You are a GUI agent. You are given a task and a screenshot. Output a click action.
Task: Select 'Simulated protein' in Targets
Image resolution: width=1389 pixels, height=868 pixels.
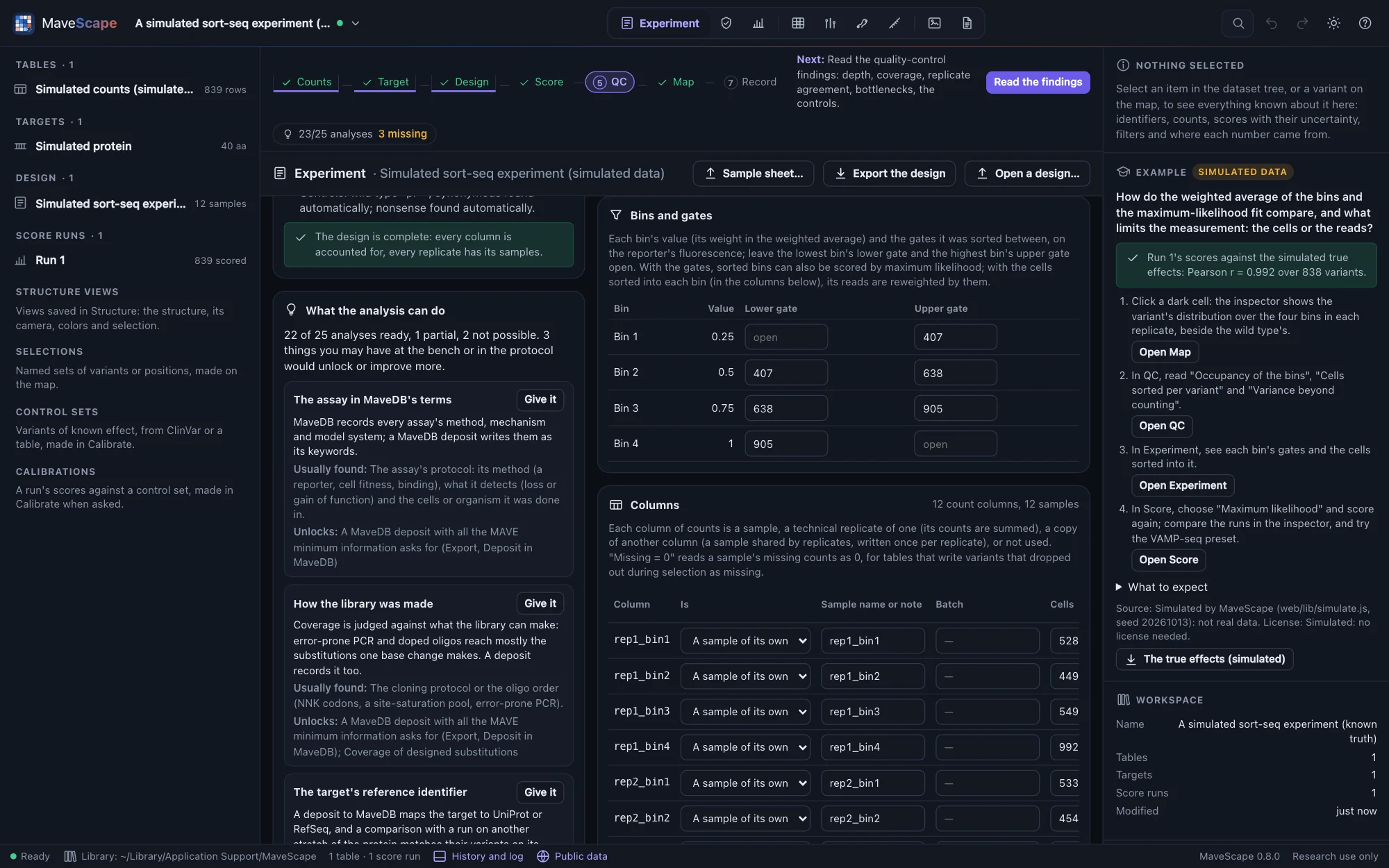pos(131,146)
